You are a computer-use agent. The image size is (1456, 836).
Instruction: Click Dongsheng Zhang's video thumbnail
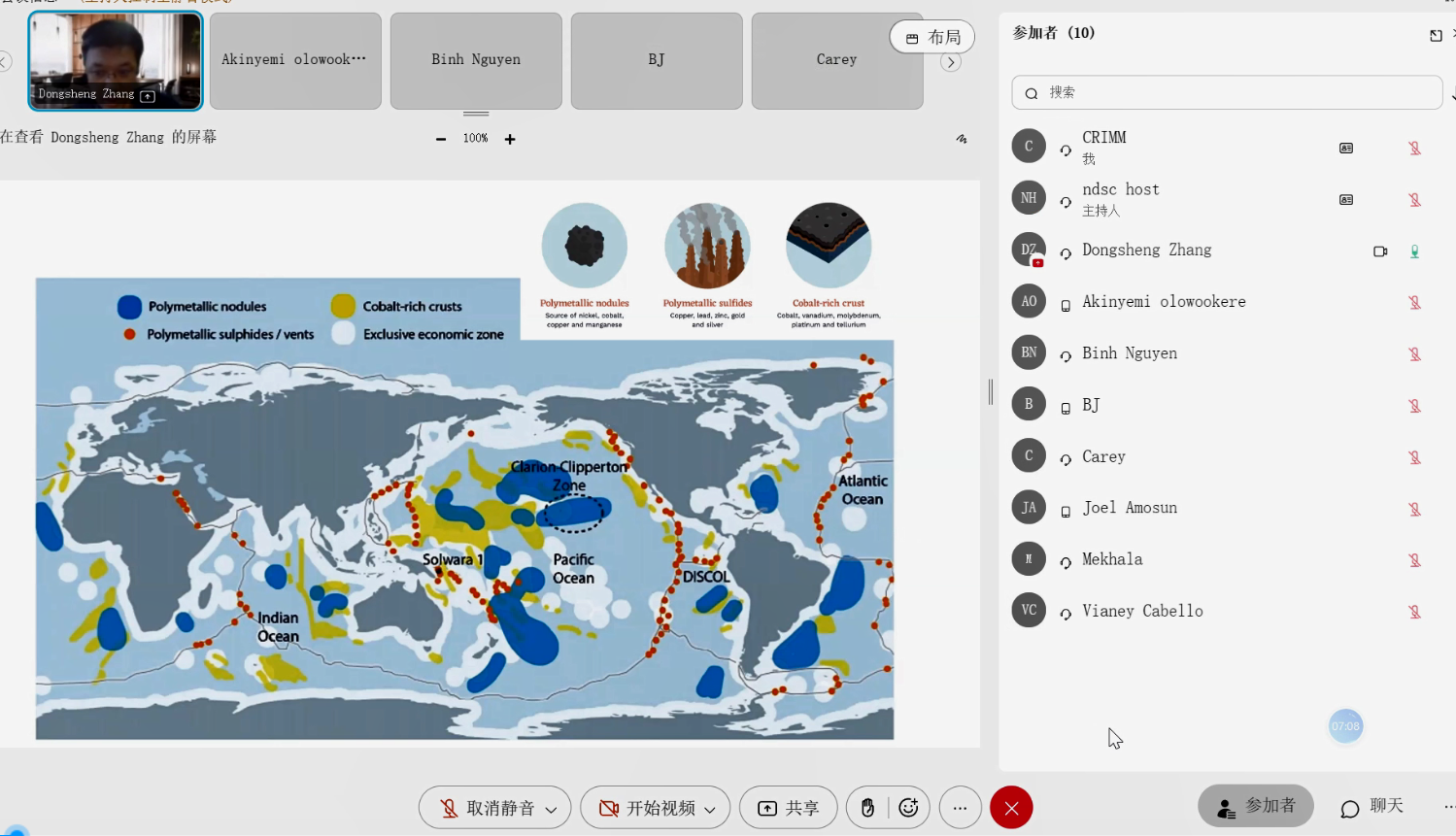tap(116, 60)
